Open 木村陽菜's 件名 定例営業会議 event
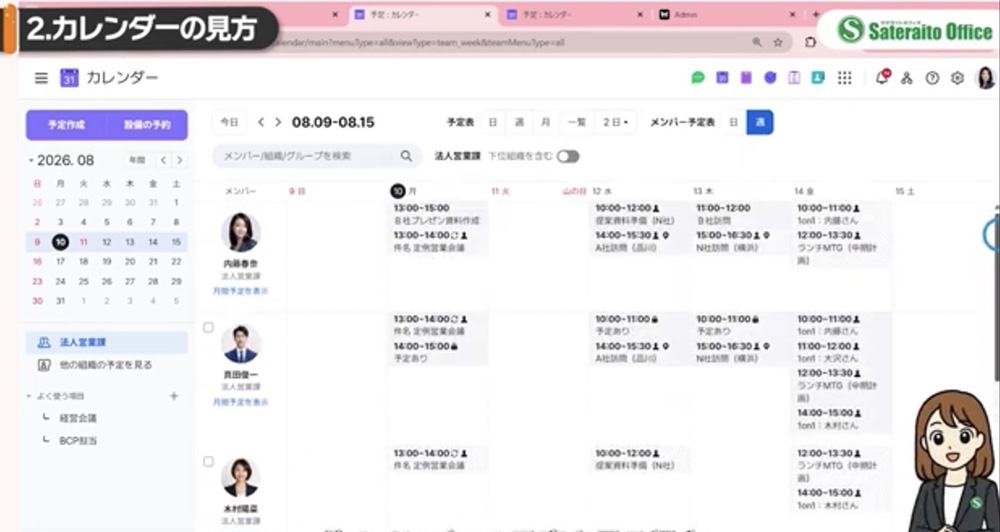 coord(438,460)
